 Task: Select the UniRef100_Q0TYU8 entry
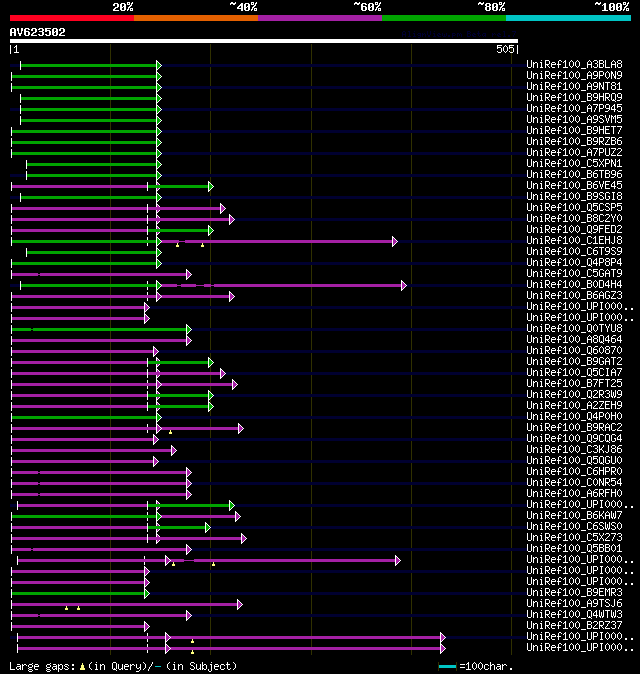(574, 328)
